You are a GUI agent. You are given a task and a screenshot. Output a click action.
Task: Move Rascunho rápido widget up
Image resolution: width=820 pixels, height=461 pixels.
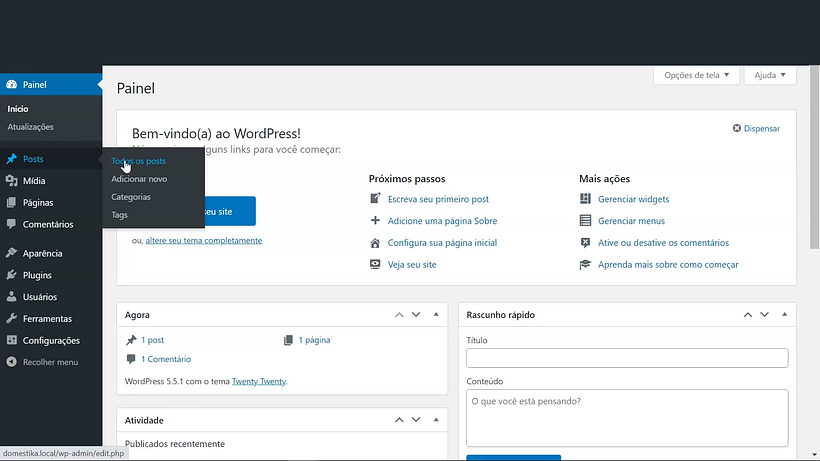748,315
